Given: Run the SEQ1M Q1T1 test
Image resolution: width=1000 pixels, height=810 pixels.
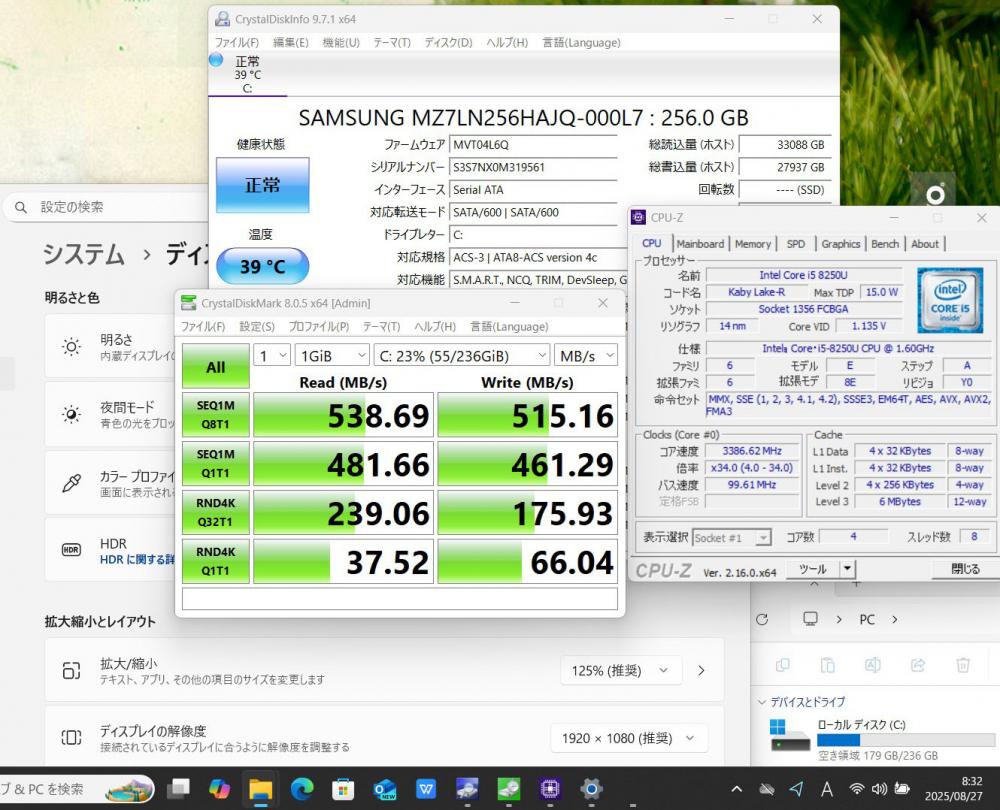Looking at the screenshot, I should pyautogui.click(x=216, y=464).
